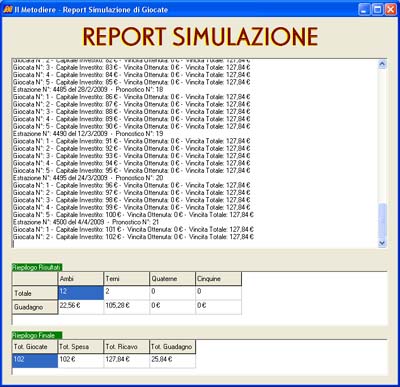
Task: Click the log line with Capitale Investito 98 €
Action: tap(132, 200)
